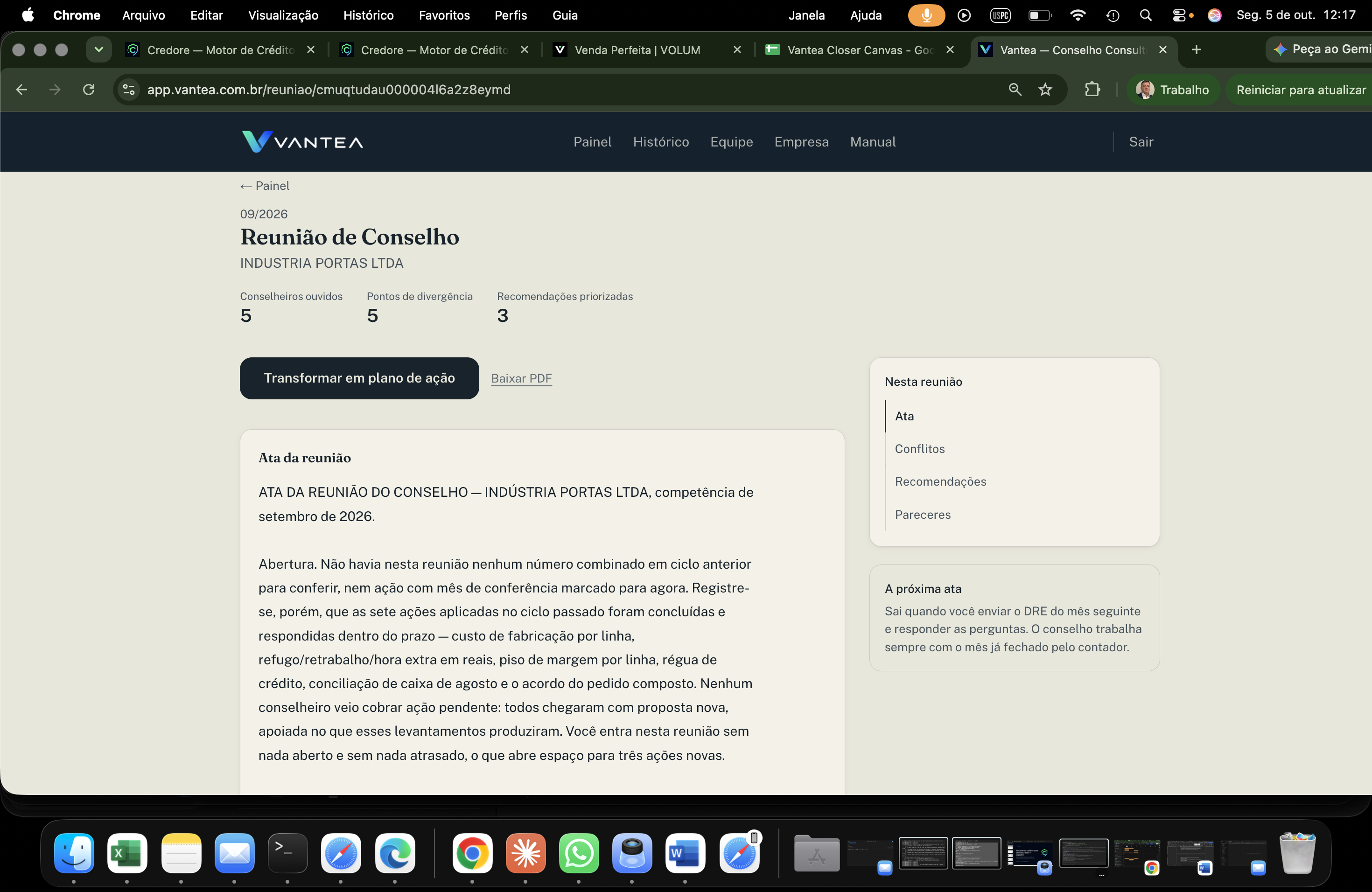The height and width of the screenshot is (892, 1372).
Task: Click the orange microphone indicator in the menu bar
Action: [x=926, y=15]
